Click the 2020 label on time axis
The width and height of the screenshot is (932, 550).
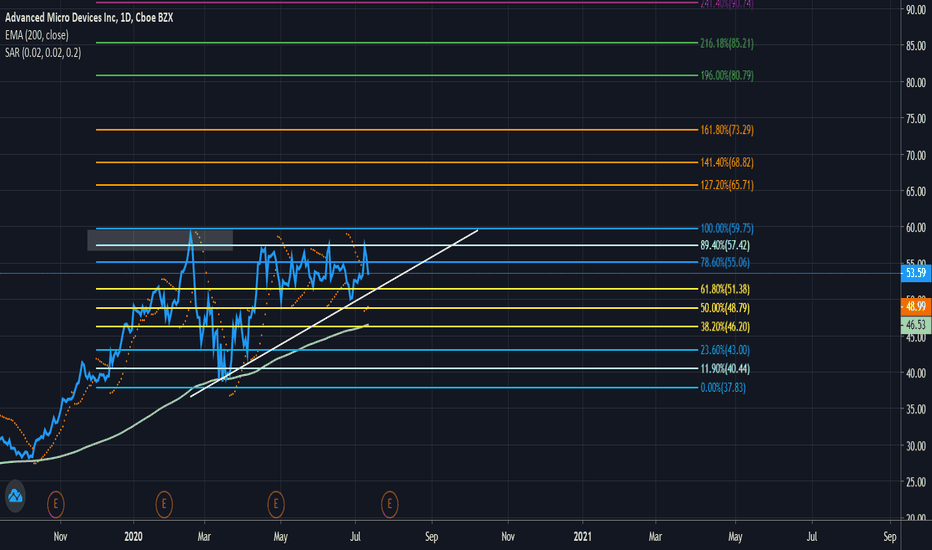[x=133, y=536]
